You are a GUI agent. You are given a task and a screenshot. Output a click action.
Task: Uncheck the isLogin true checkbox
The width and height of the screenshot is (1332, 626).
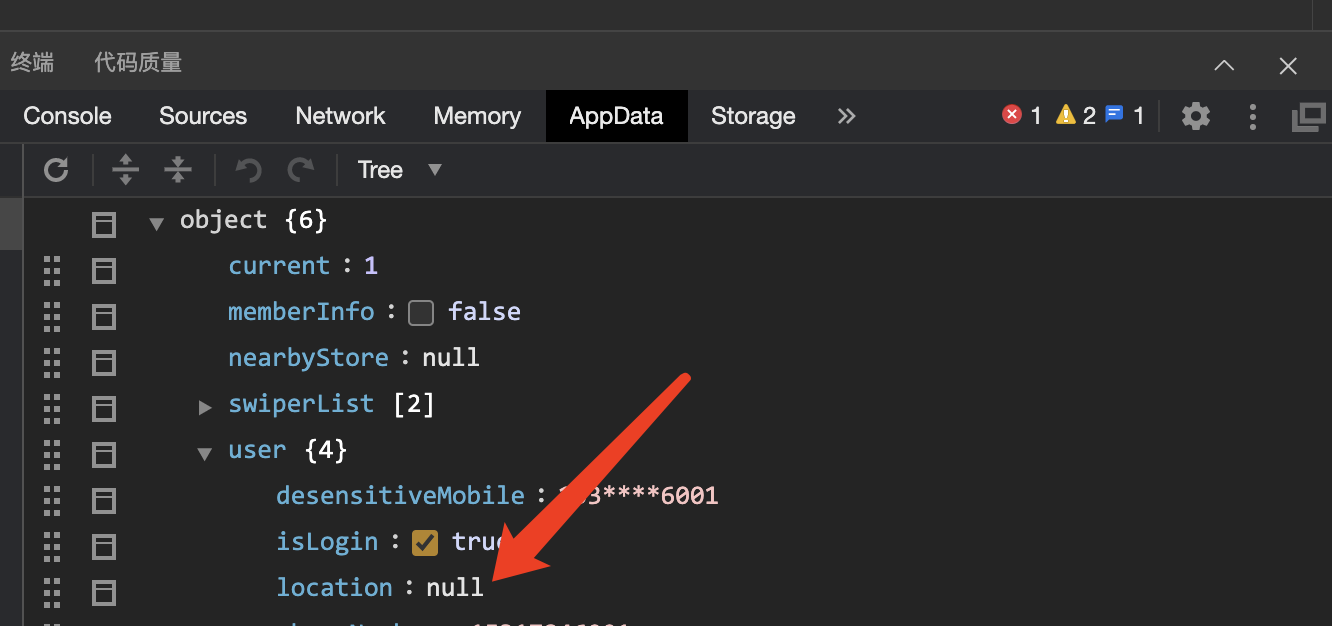click(x=425, y=542)
